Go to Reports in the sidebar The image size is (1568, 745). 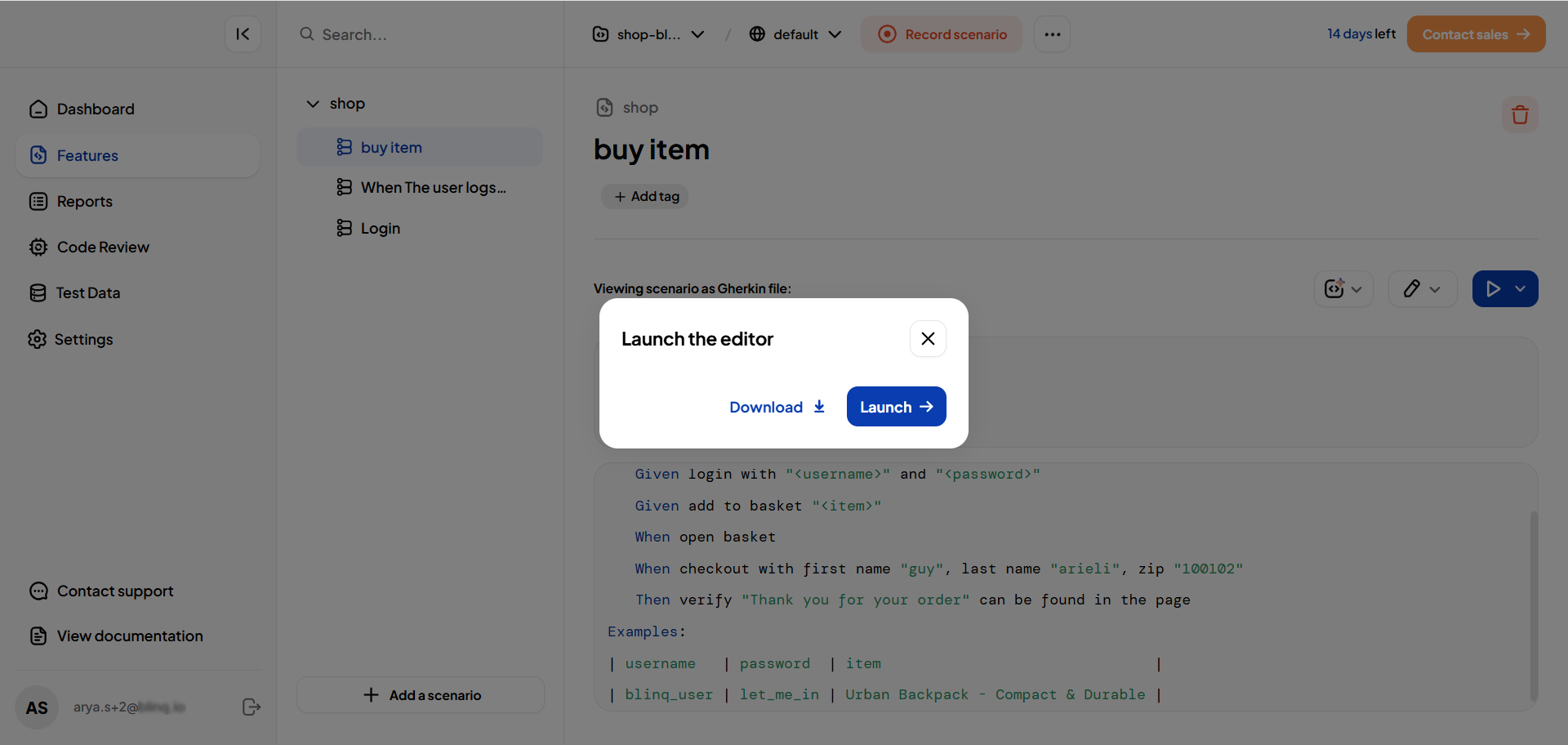[85, 202]
